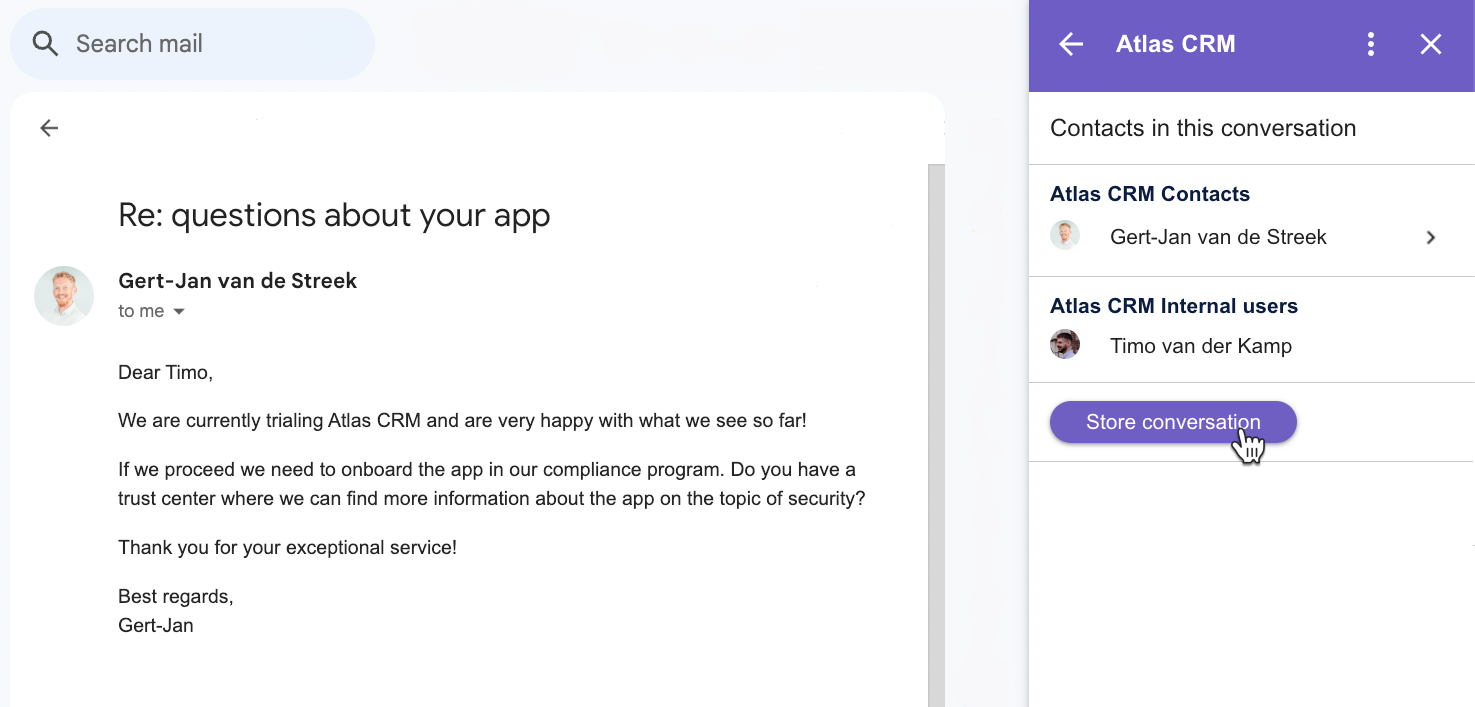Go back to inbox using the email back arrow
The image size is (1475, 707).
[49, 128]
